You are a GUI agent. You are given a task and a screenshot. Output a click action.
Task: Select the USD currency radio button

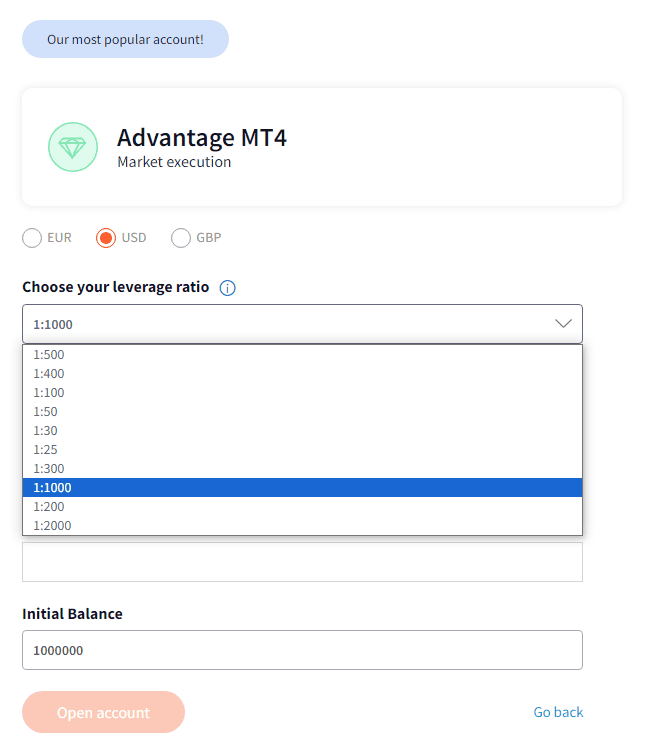(x=106, y=238)
